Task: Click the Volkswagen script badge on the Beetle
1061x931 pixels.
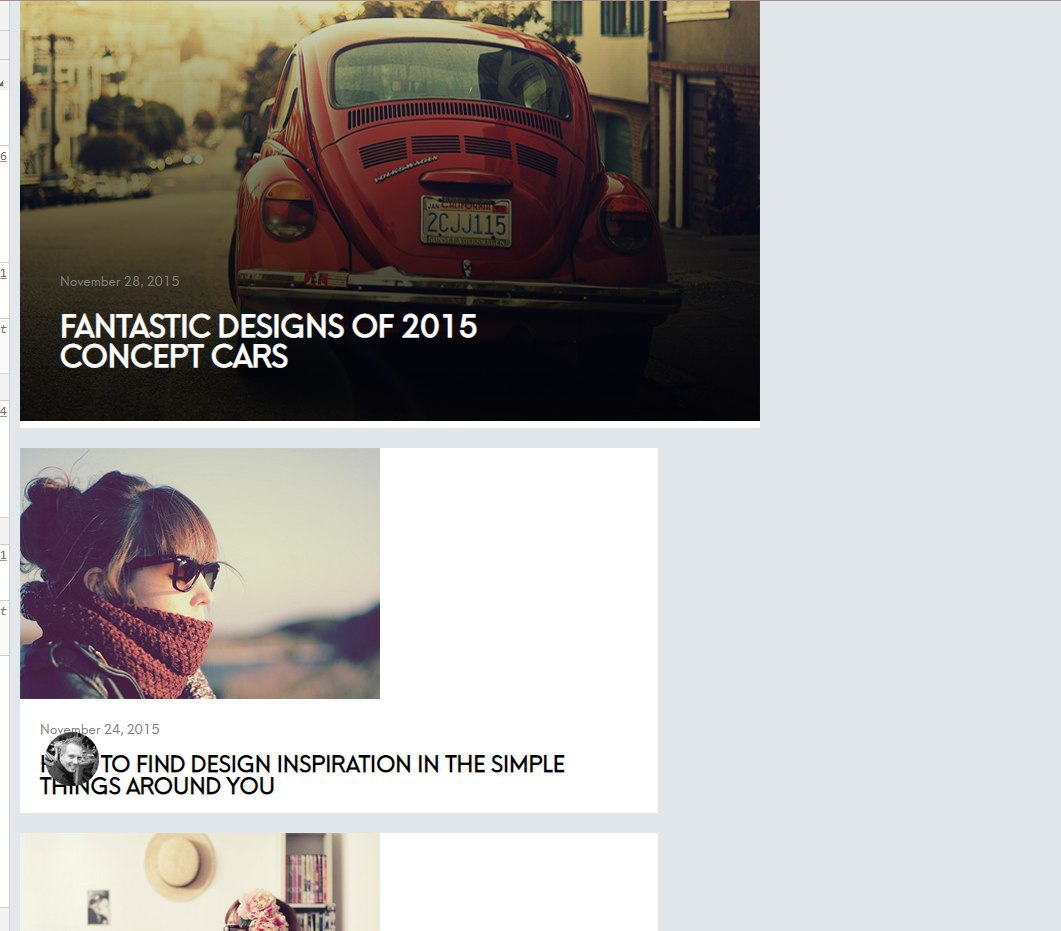Action: click(x=407, y=168)
